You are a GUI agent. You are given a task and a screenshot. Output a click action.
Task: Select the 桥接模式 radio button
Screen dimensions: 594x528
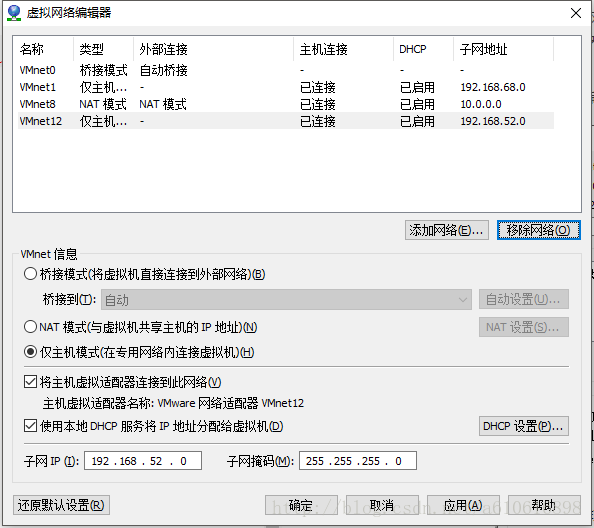coord(30,274)
